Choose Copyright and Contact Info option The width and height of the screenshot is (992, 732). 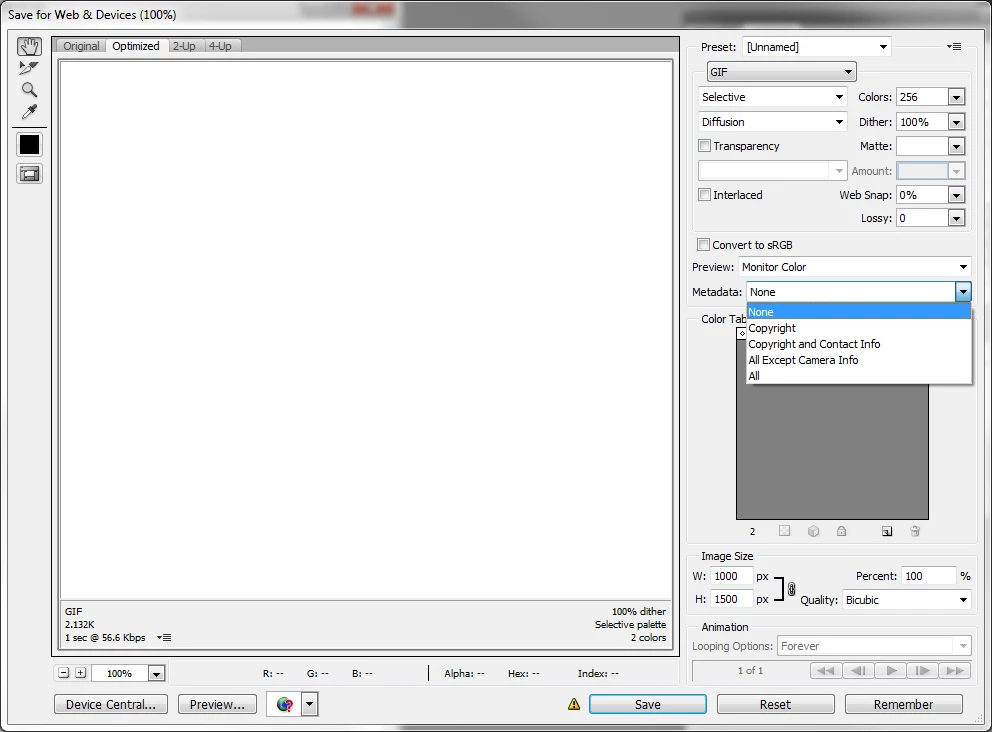pos(859,344)
